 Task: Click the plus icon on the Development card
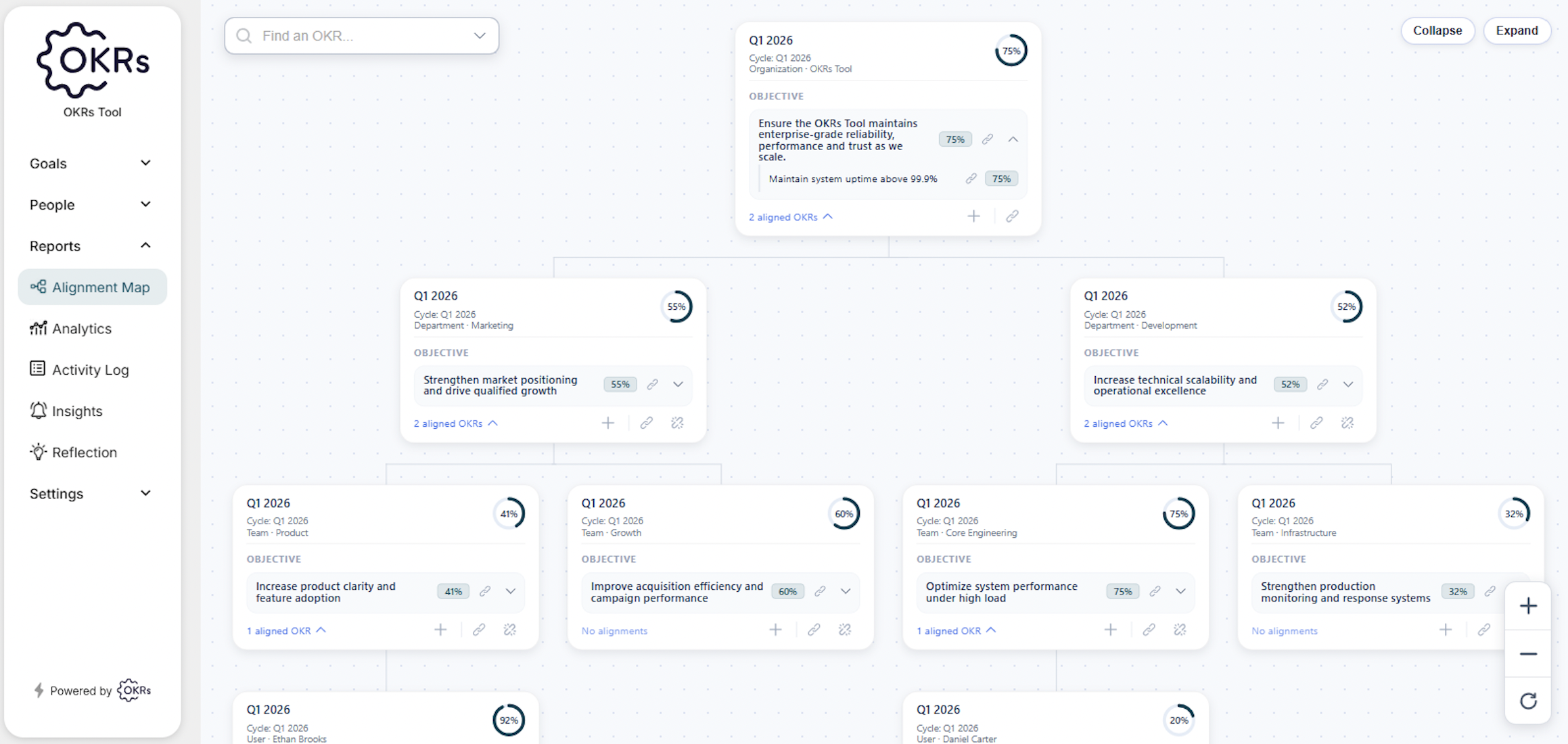(1277, 423)
